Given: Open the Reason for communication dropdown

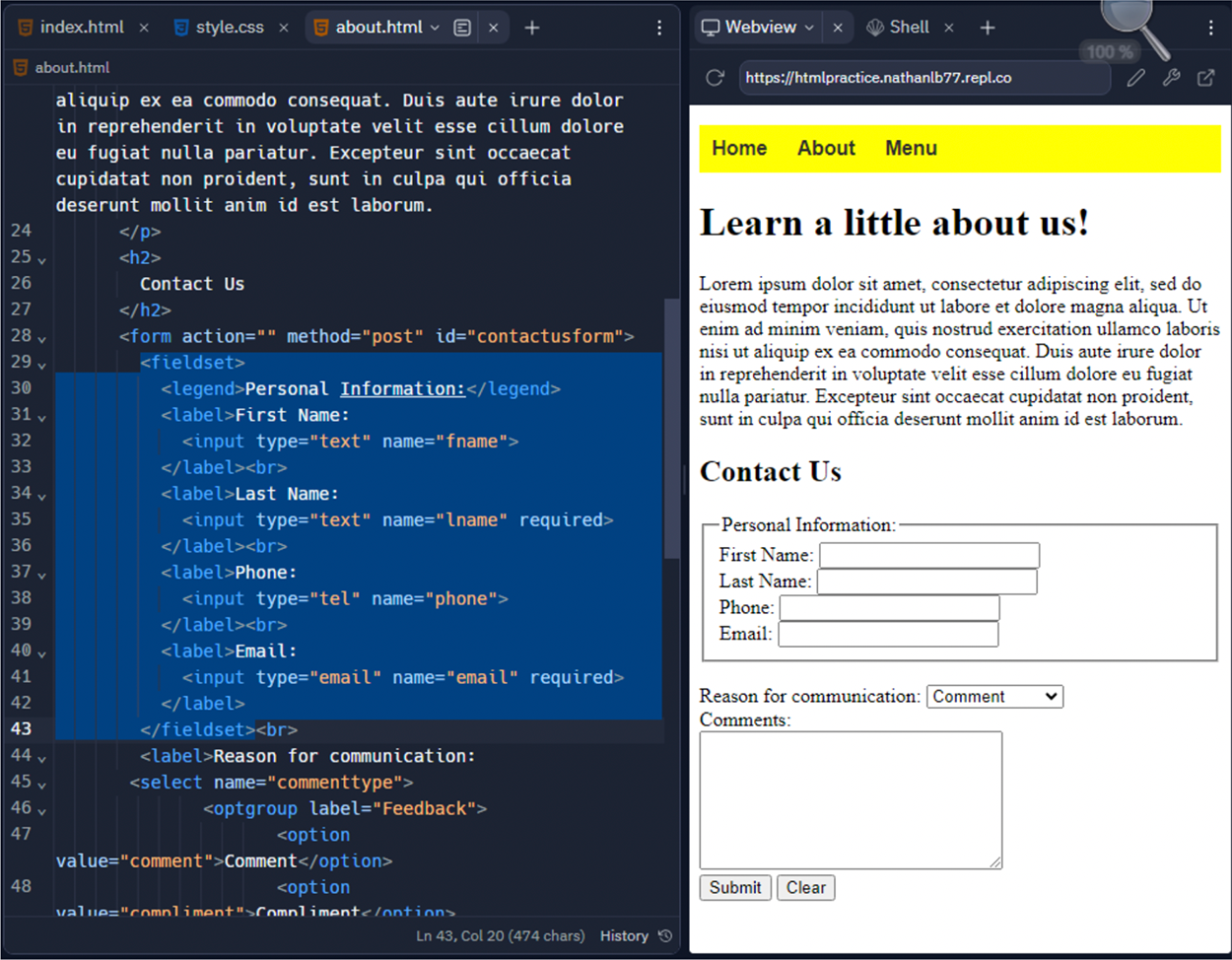Looking at the screenshot, I should [x=994, y=697].
